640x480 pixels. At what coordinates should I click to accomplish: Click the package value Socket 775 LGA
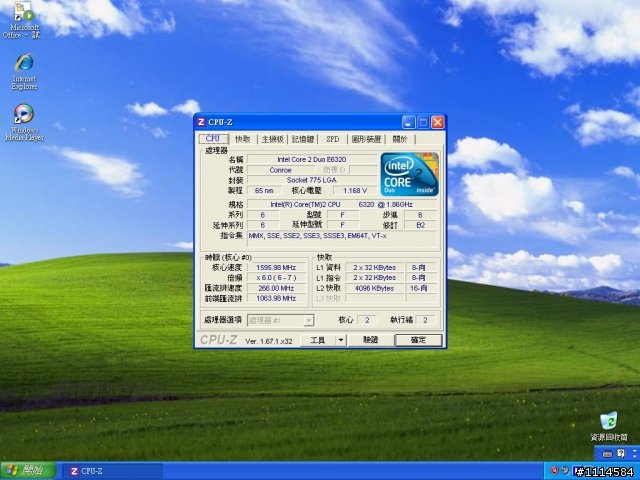click(312, 180)
